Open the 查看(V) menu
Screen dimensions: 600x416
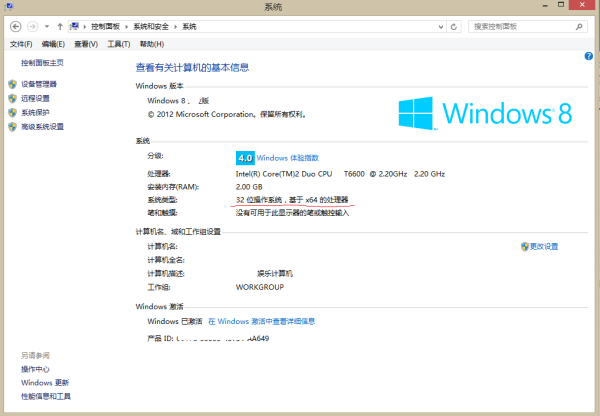click(x=86, y=44)
